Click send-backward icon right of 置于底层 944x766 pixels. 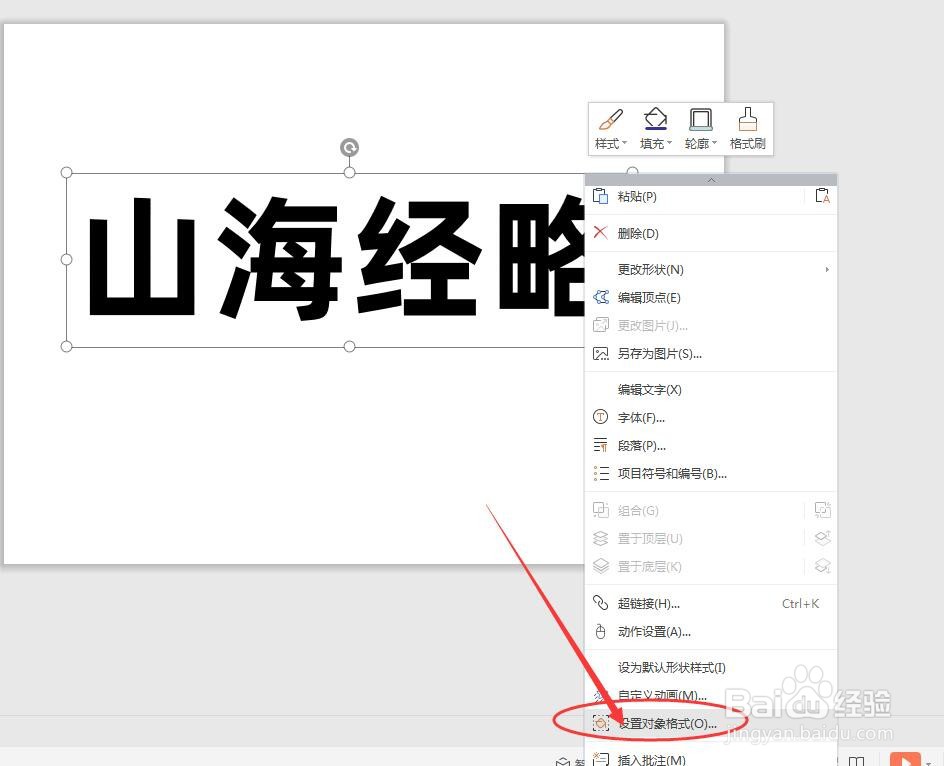point(822,566)
